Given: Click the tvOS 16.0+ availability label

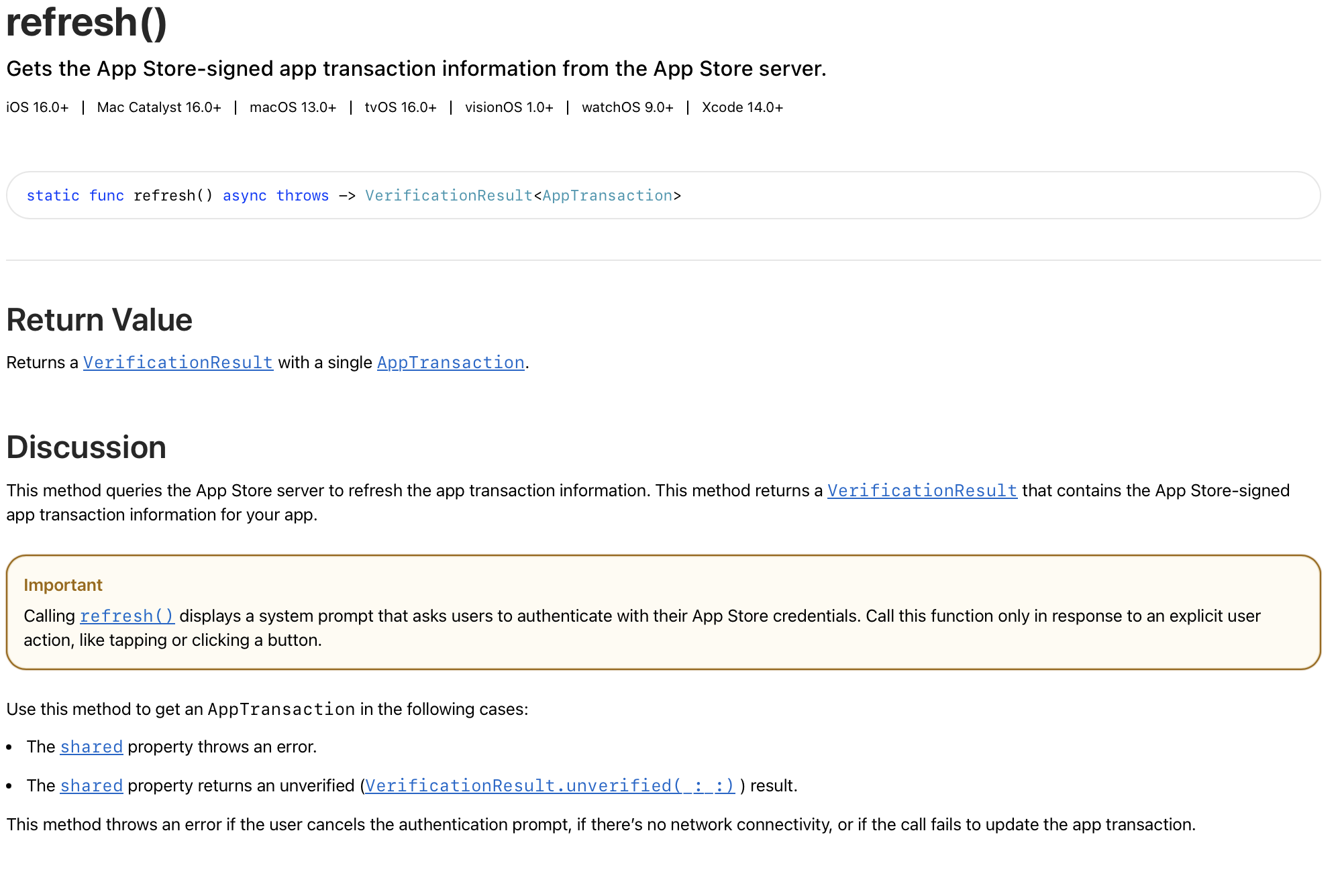Looking at the screenshot, I should click(401, 107).
